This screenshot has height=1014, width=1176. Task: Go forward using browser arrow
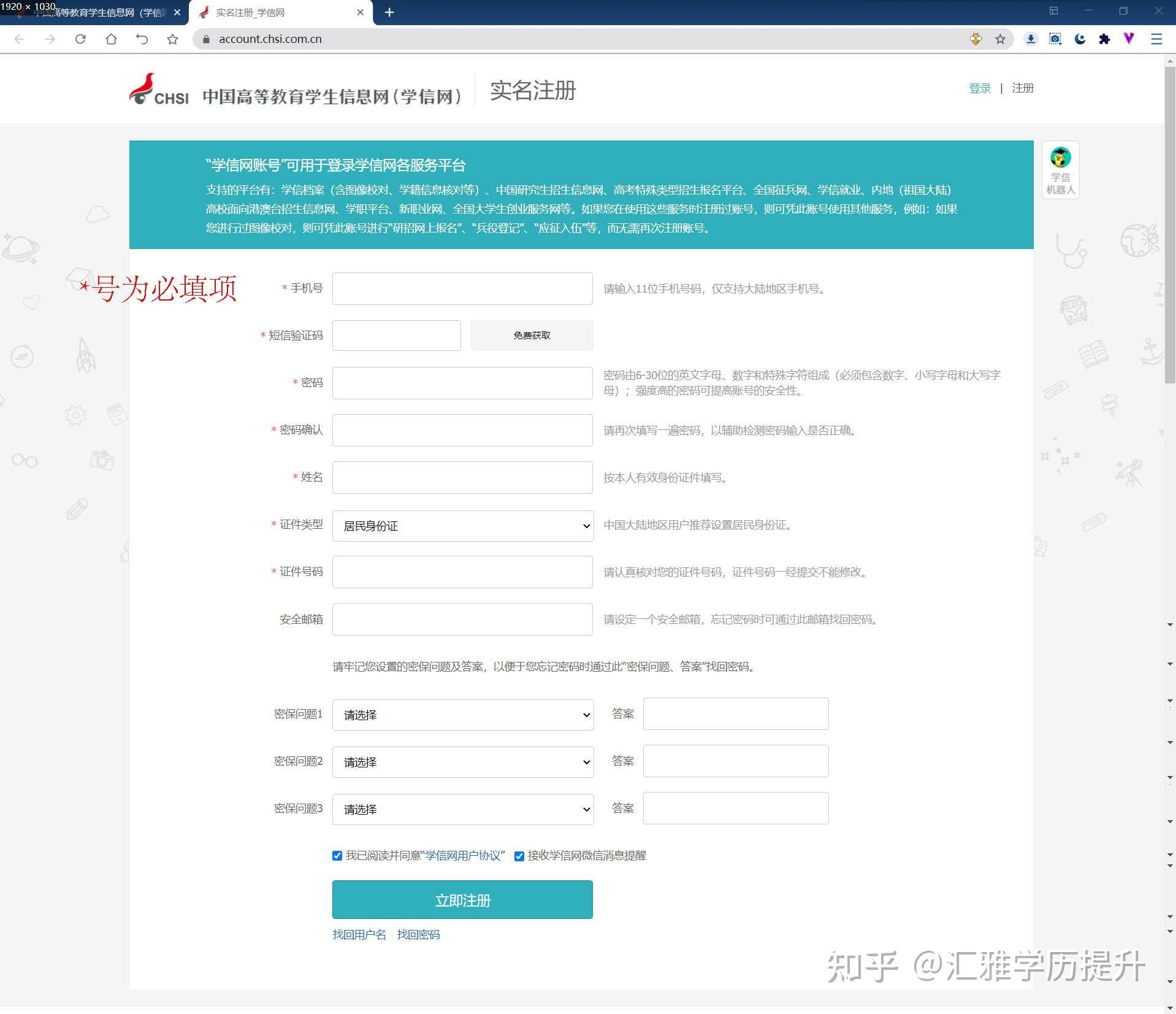(50, 39)
